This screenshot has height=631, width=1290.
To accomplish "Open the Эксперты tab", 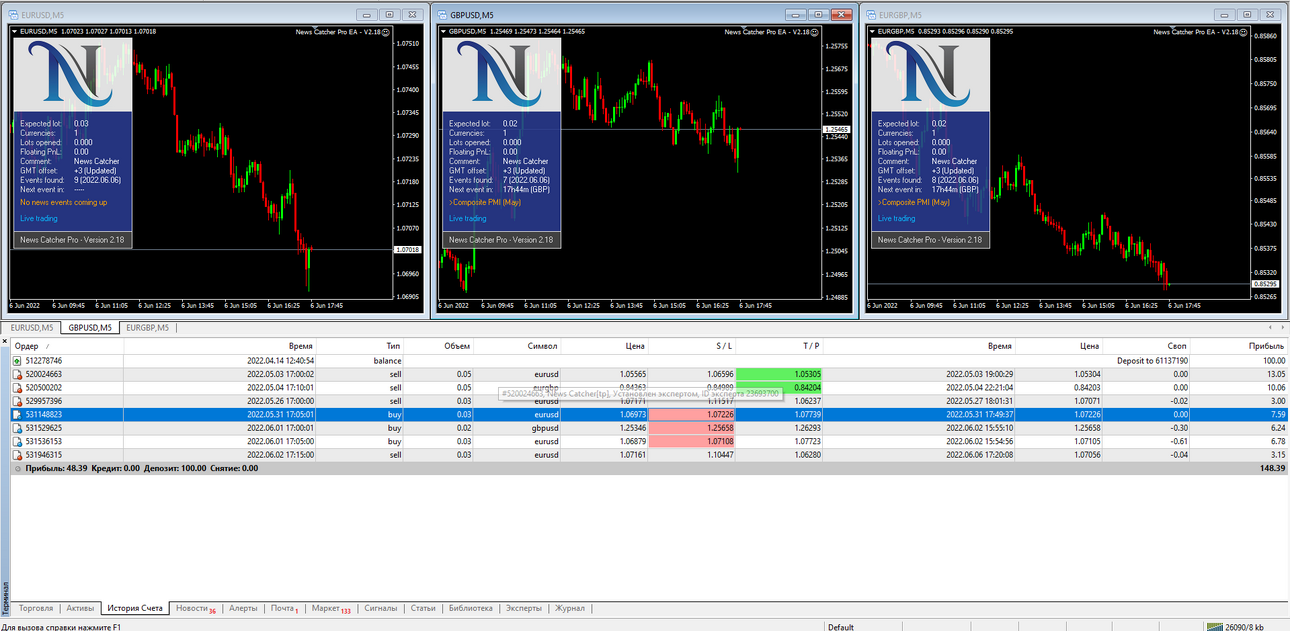I will 524,608.
